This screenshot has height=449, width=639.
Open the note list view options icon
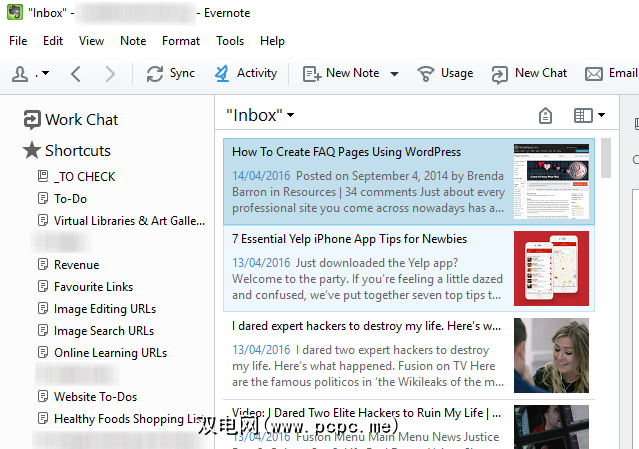(583, 116)
